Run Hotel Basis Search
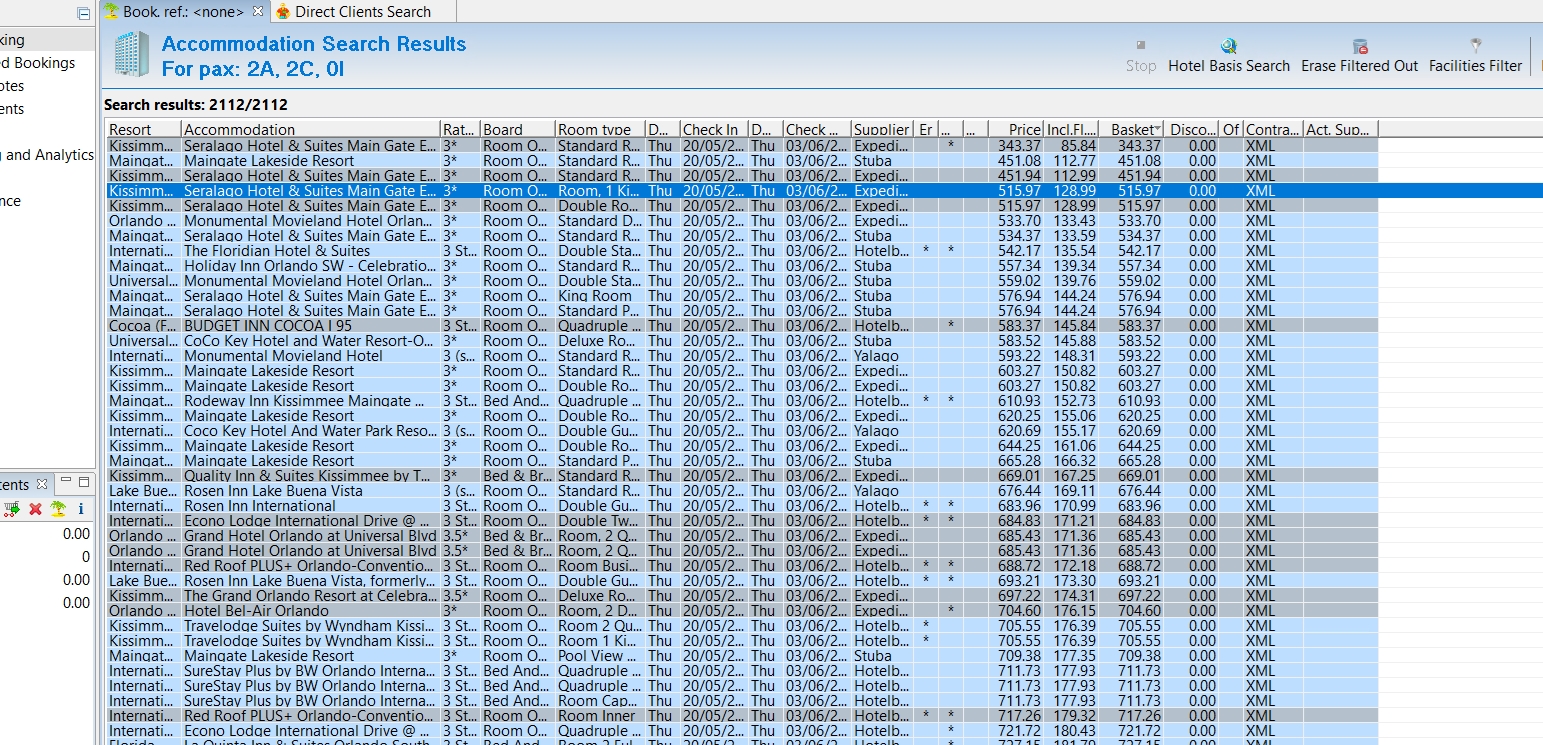Screen dimensions: 1543x745 coord(1229,56)
